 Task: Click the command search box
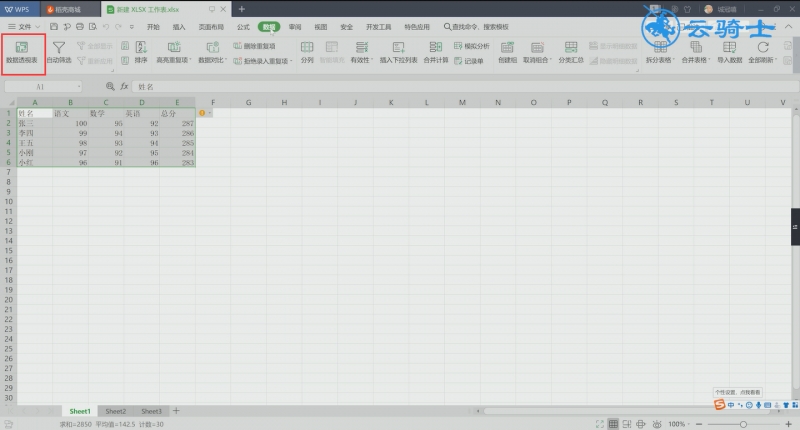[476, 27]
